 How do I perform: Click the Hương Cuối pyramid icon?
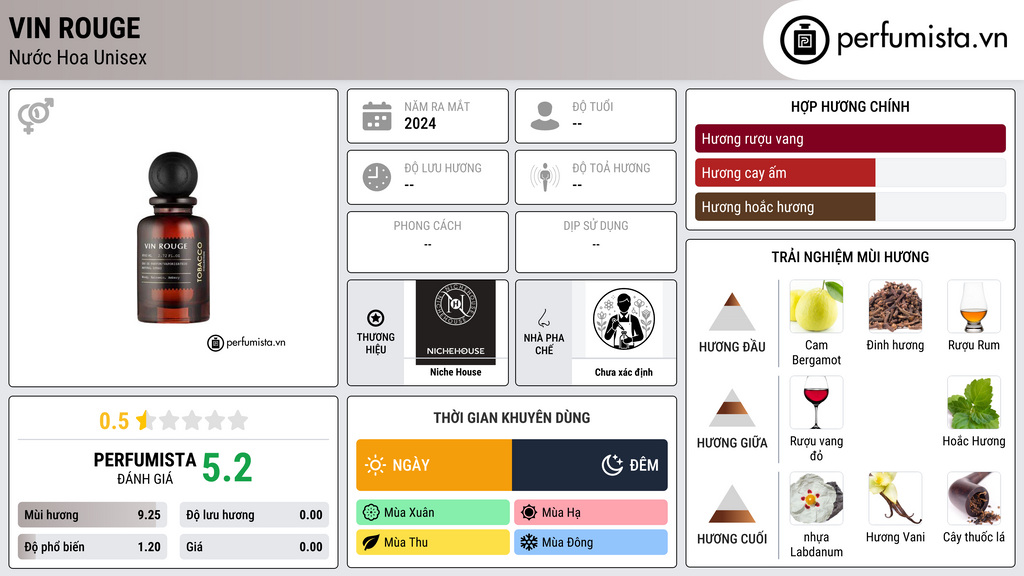[732, 504]
